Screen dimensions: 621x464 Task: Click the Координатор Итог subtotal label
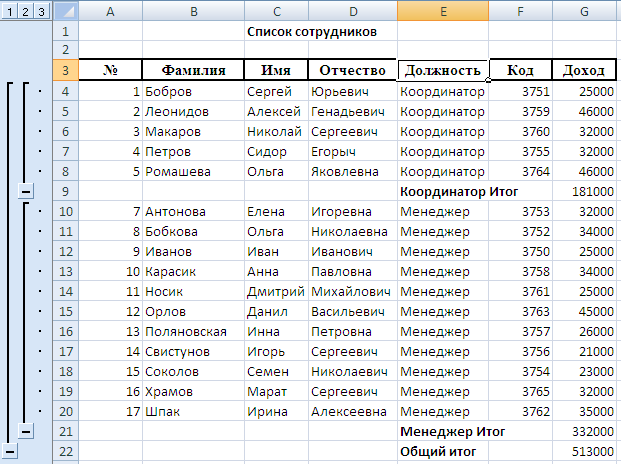459,192
